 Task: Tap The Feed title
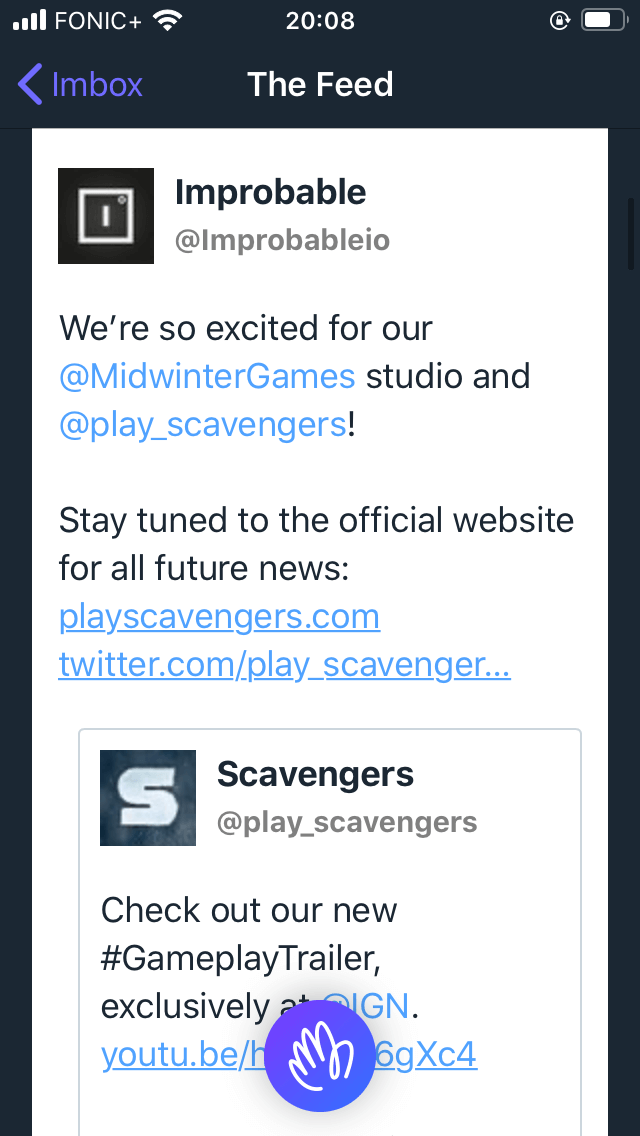click(320, 84)
